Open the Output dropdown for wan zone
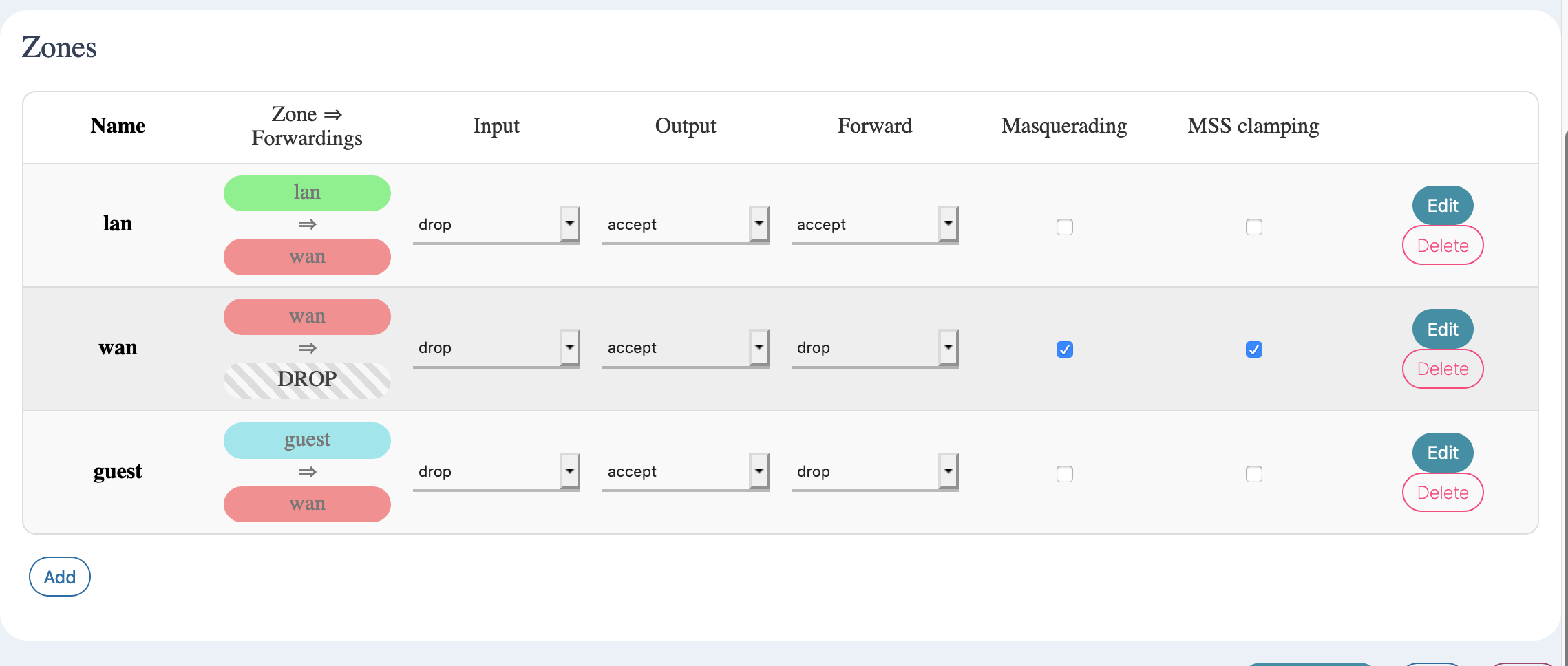Viewport: 1568px width, 666px height. (x=685, y=347)
